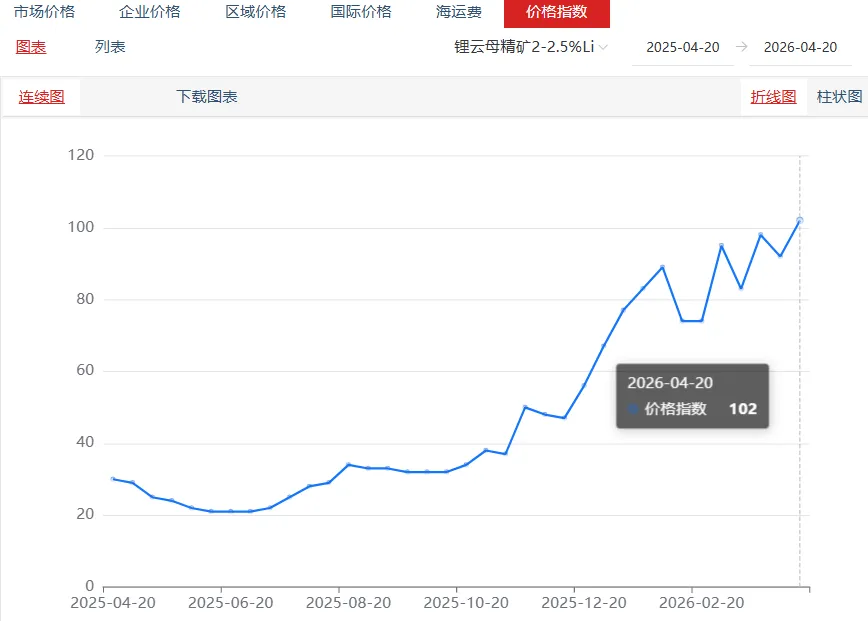Screen dimensions: 868x621
Task: Select 企业价格 from the top navigation
Action: click(x=148, y=12)
